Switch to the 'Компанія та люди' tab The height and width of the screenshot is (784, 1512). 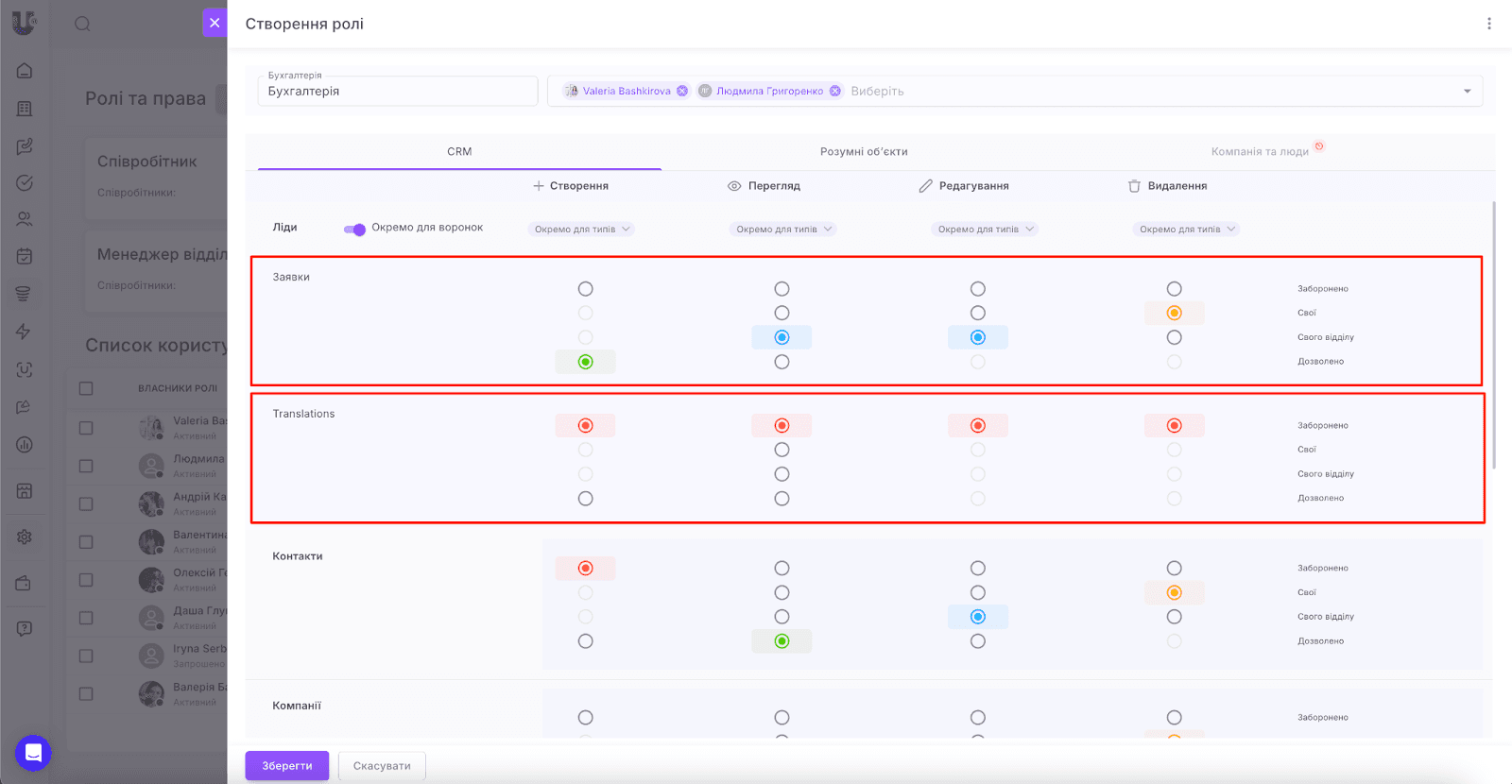click(x=1260, y=152)
